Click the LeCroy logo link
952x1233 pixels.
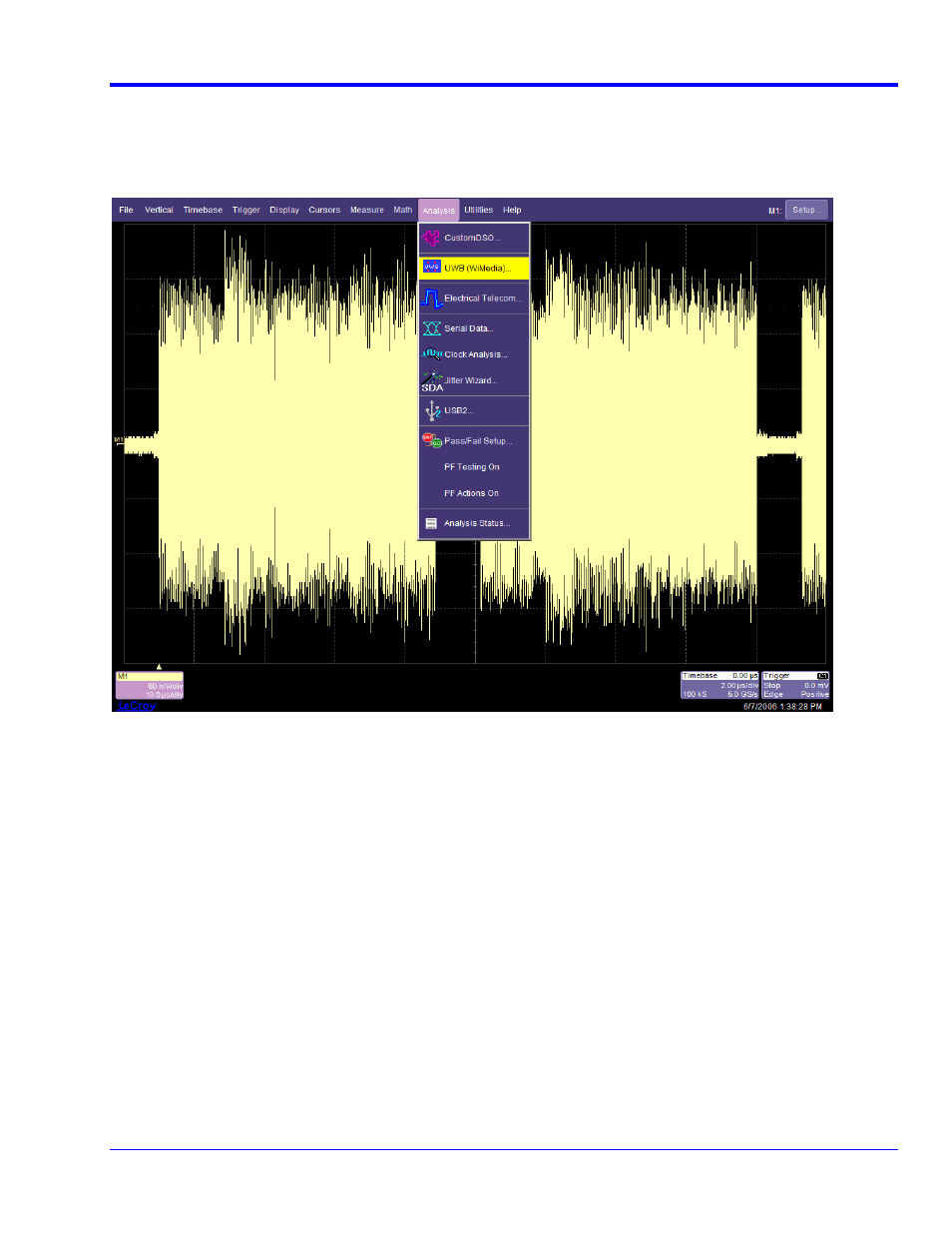coord(137,706)
